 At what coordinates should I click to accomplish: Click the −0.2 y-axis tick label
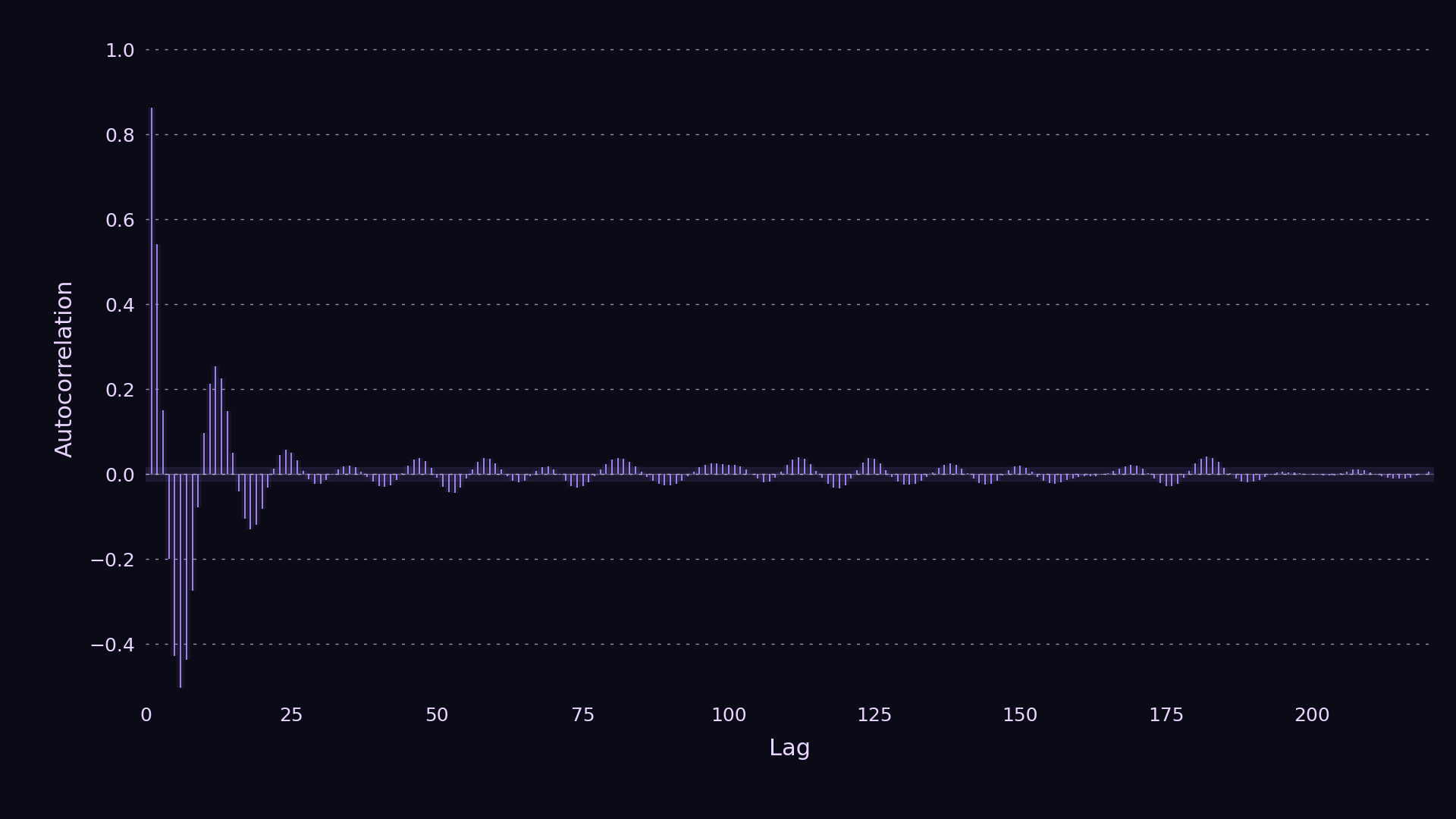112,560
